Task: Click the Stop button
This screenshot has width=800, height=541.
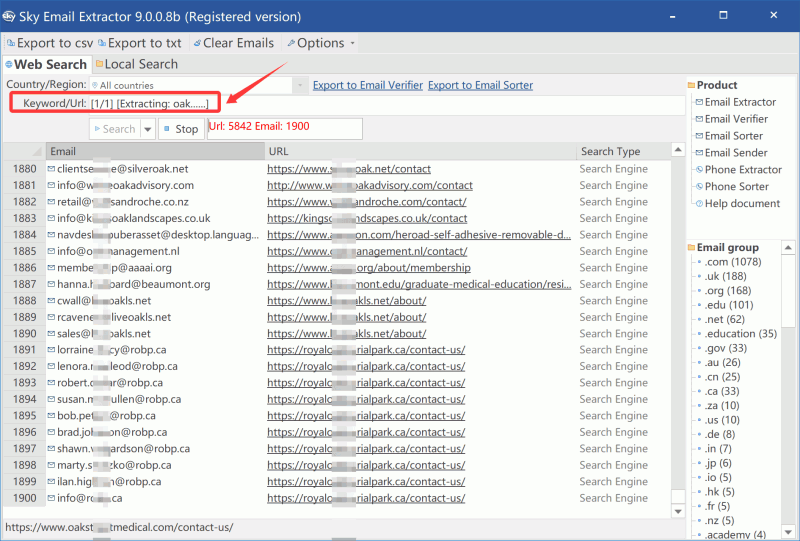Action: pos(182,129)
